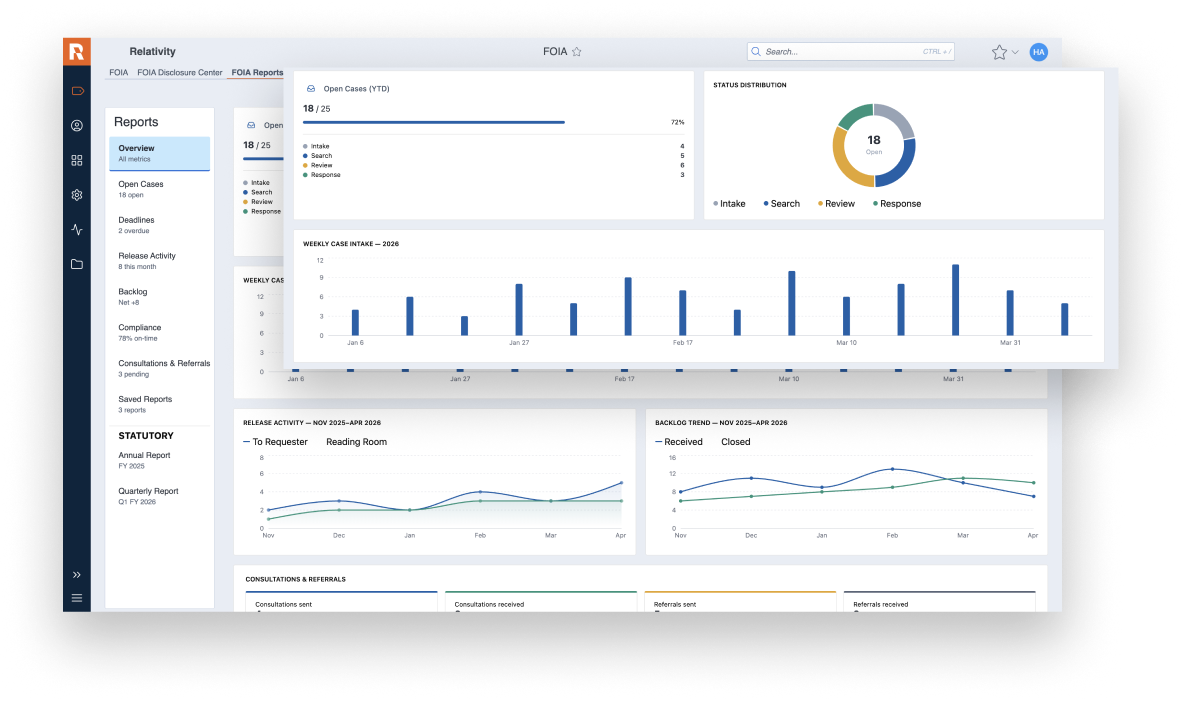Open the HA user avatar
This screenshot has width=1182, height=701.
point(1039,52)
